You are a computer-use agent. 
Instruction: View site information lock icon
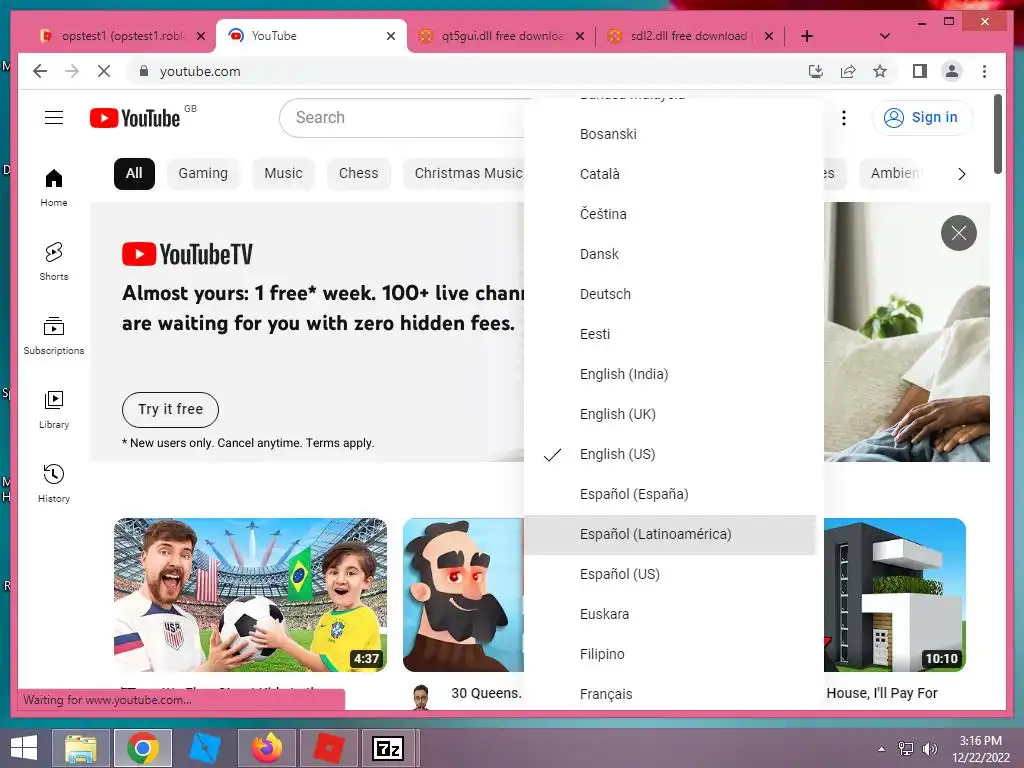click(x=144, y=71)
